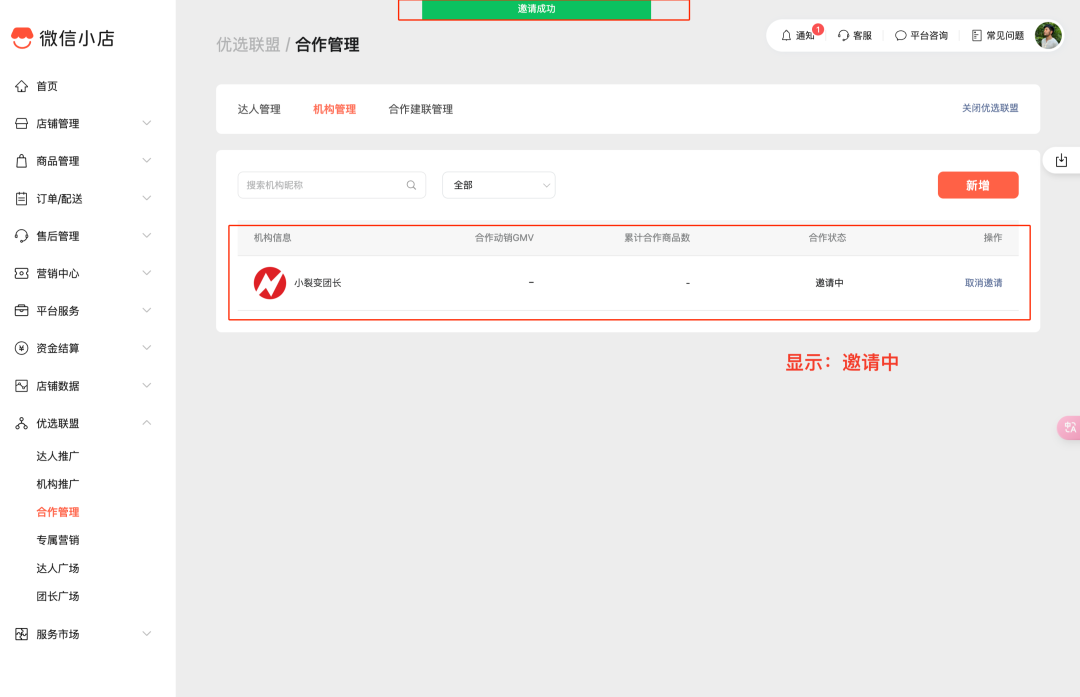Open 店铺数据 store data sidebar icon
Image resolution: width=1080 pixels, height=697 pixels.
24,385
